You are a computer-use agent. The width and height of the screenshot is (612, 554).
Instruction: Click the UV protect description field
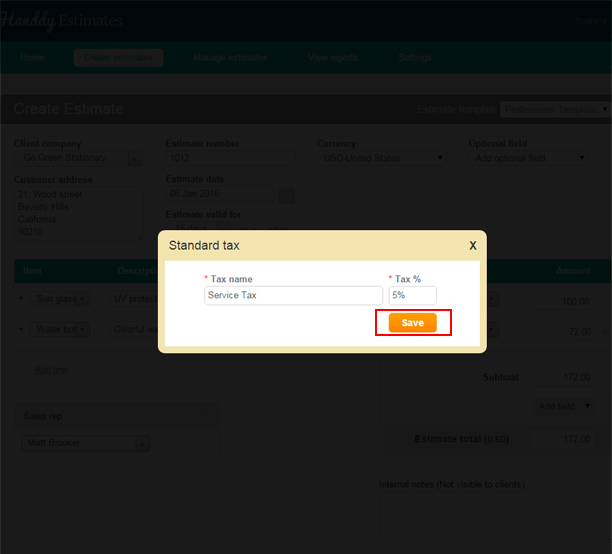(135, 299)
